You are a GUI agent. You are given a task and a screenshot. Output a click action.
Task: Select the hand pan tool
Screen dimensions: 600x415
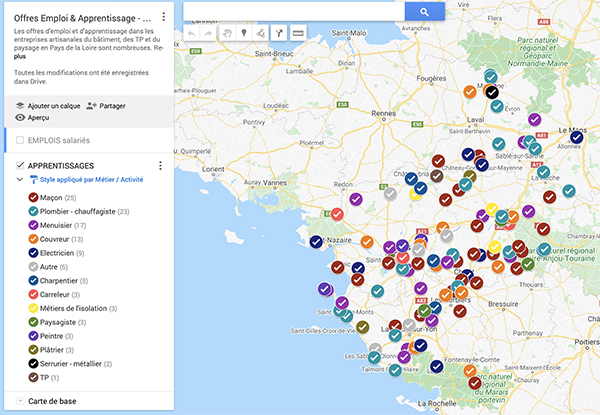[x=226, y=33]
